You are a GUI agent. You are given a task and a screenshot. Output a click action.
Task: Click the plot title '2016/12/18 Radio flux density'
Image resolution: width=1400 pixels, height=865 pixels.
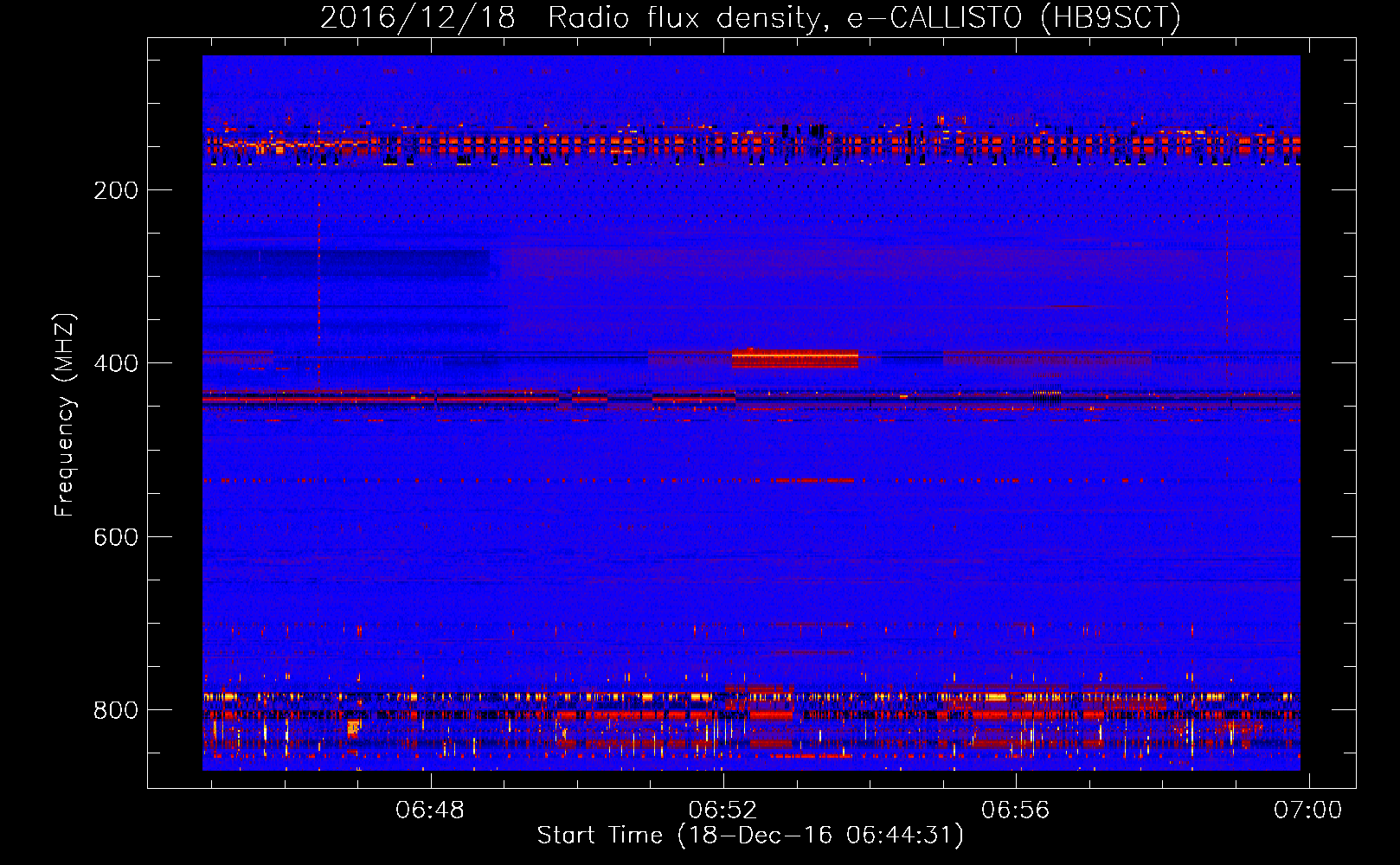coord(750,18)
